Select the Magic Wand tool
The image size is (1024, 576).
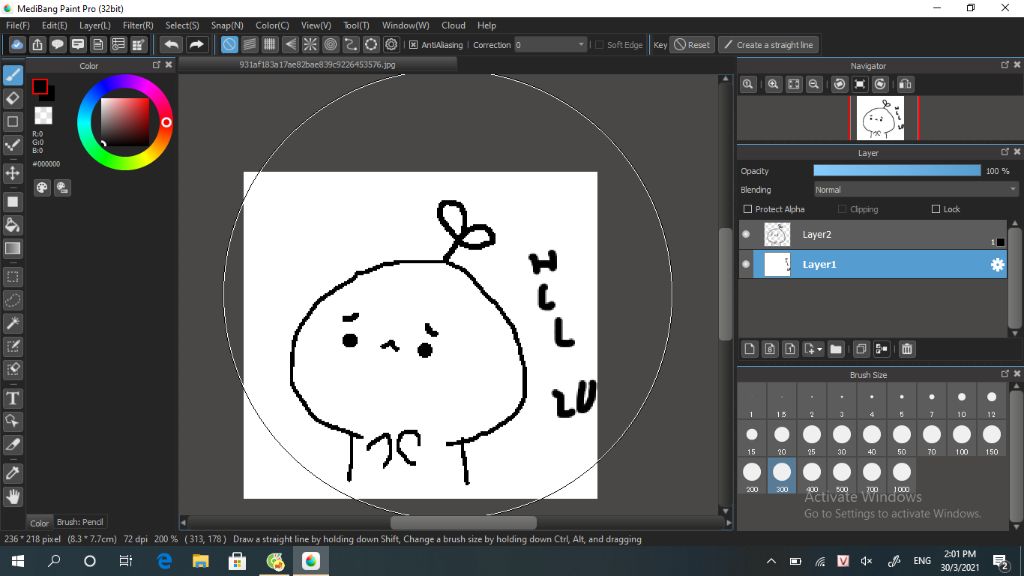click(x=12, y=323)
